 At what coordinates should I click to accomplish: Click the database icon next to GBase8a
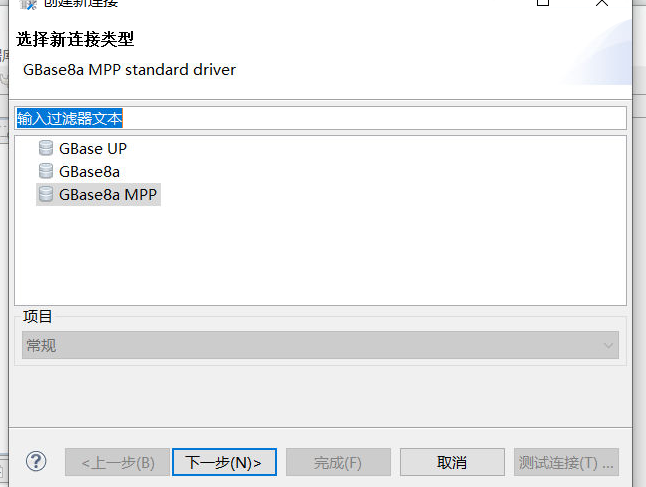pos(46,171)
